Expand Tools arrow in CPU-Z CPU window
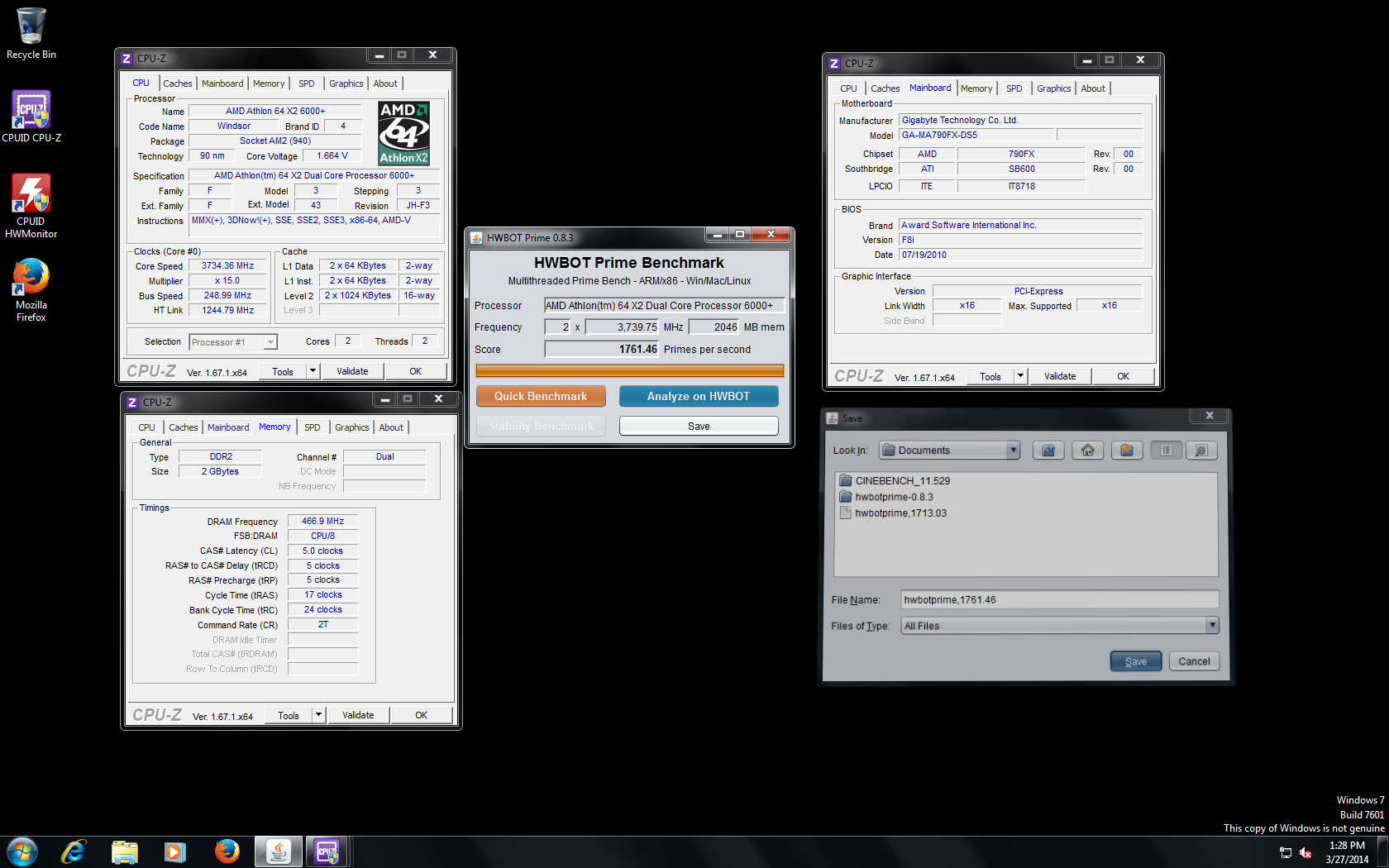 [x=313, y=371]
